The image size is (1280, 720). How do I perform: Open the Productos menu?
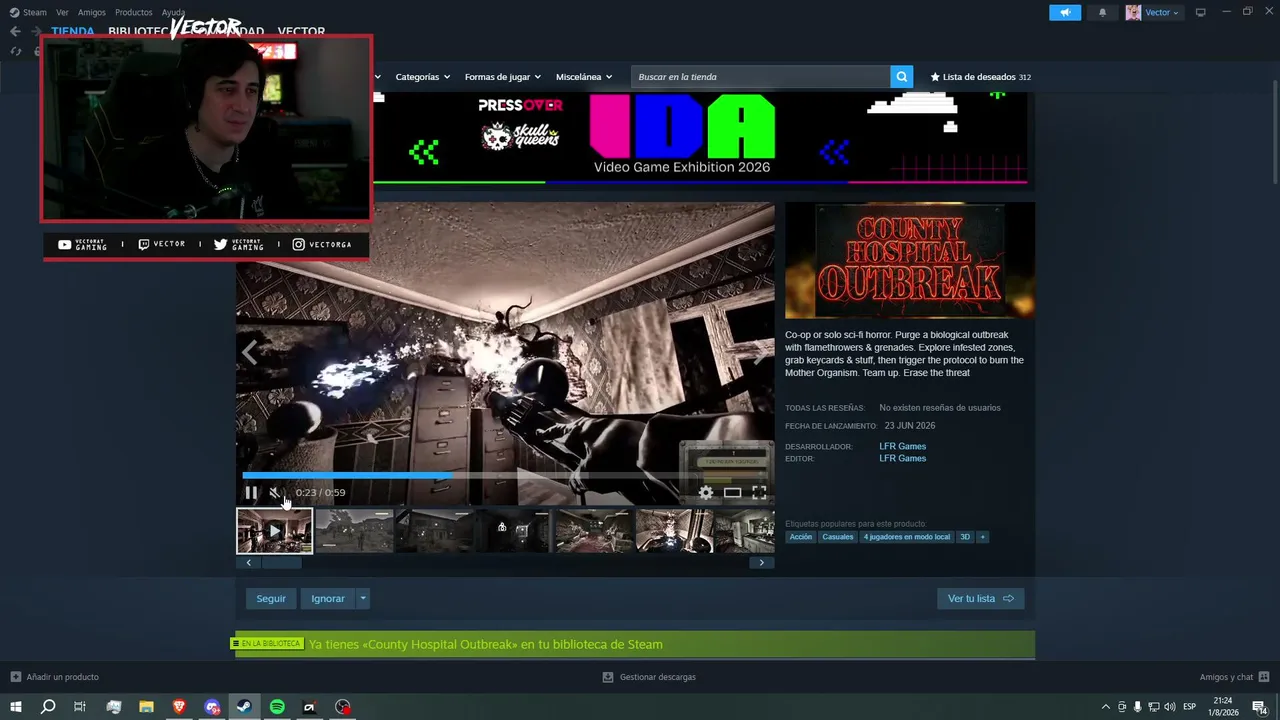(x=134, y=12)
